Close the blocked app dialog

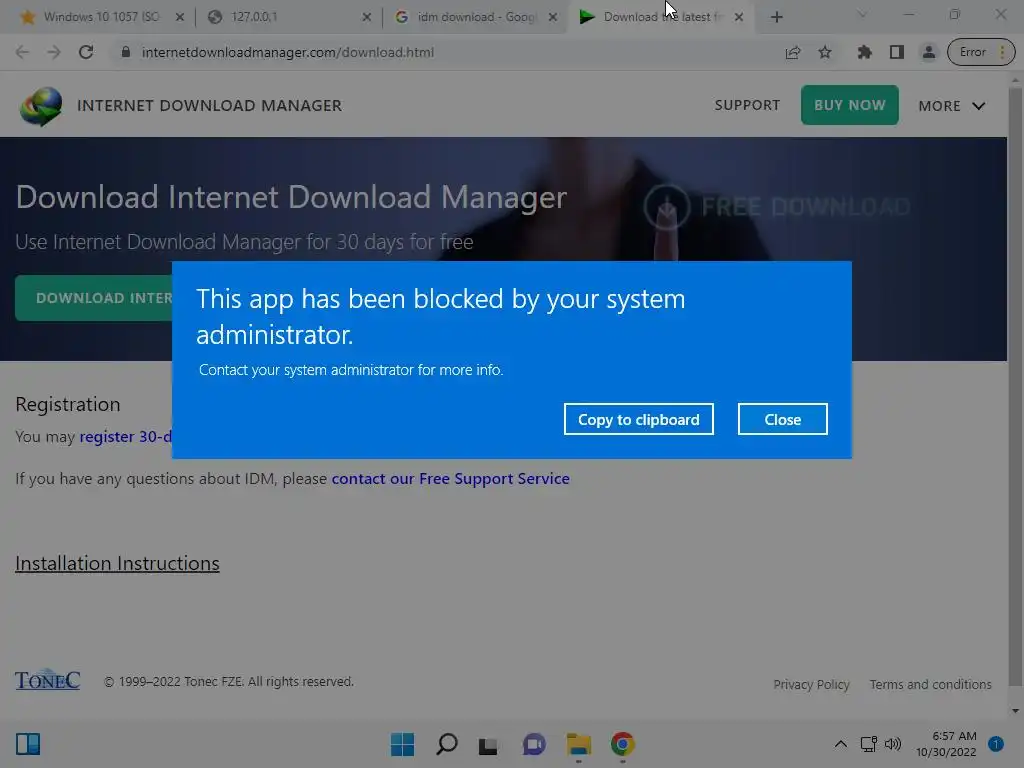(x=782, y=419)
